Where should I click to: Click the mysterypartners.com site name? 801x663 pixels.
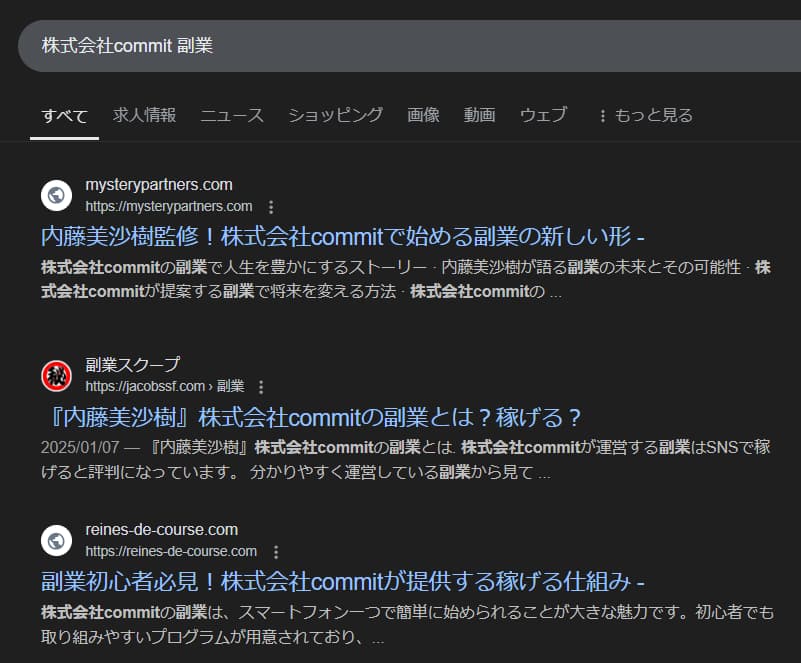pos(159,184)
